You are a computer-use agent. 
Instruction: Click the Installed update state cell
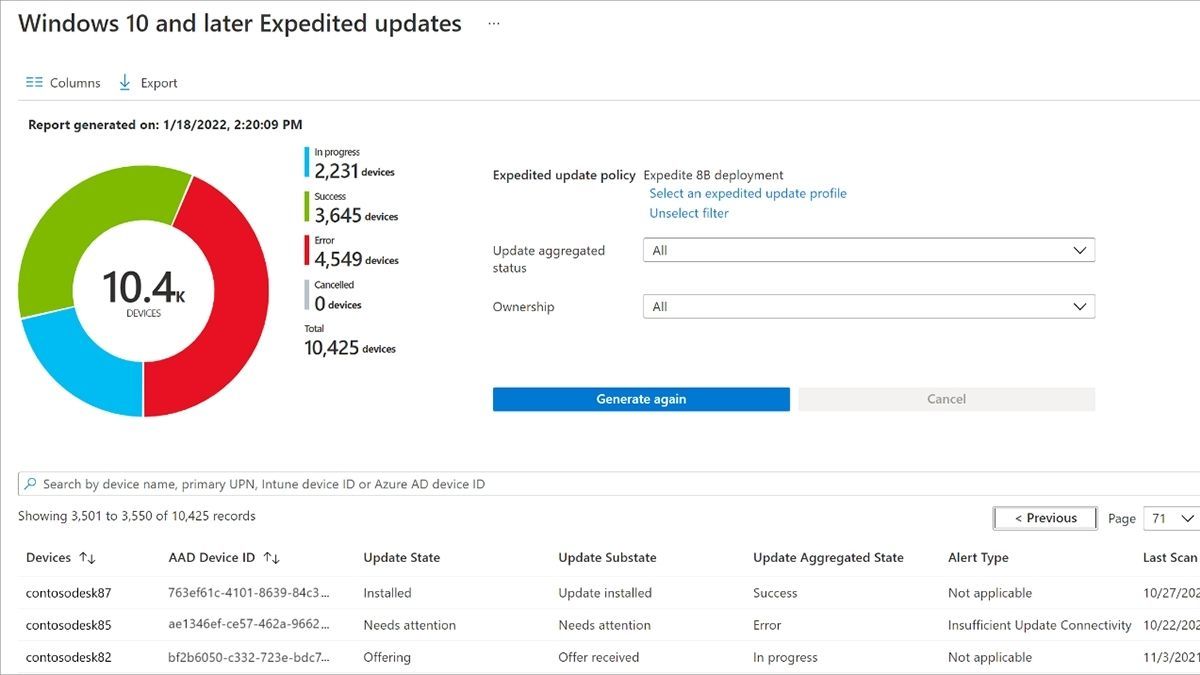pos(387,593)
